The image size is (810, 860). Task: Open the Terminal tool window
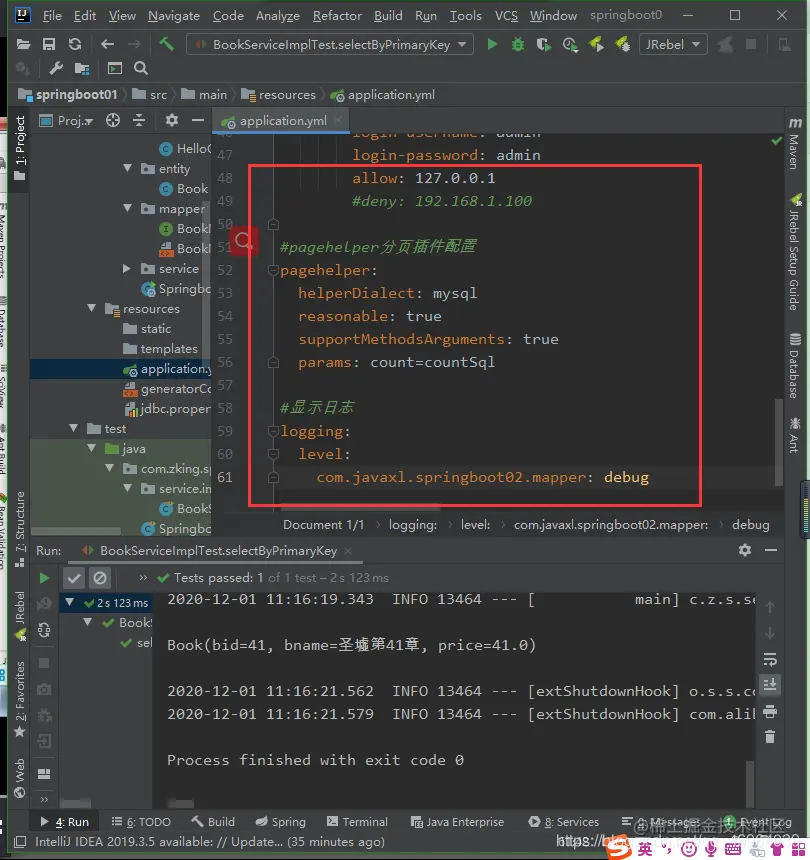357,822
